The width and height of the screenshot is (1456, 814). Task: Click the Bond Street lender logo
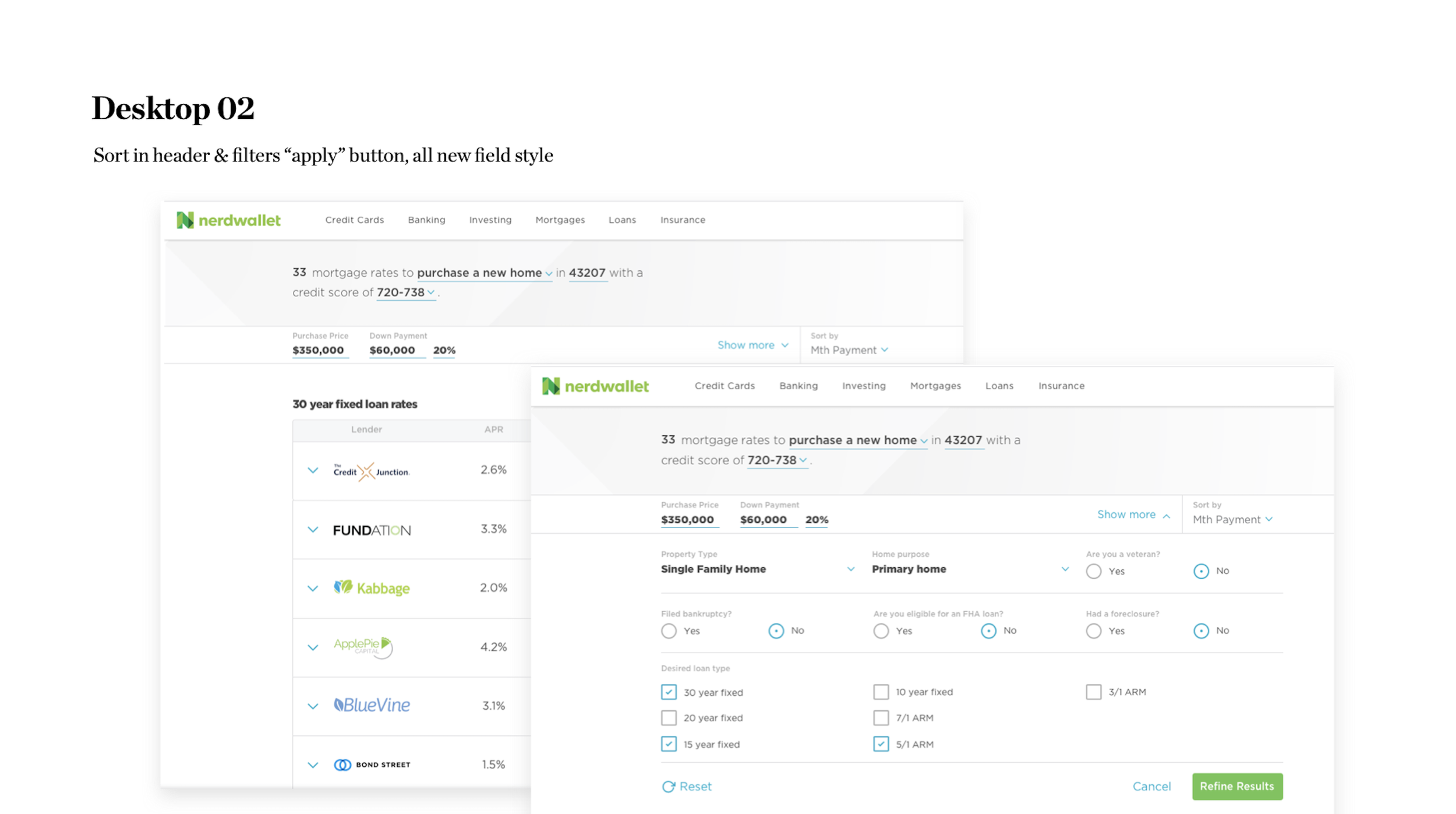click(x=372, y=764)
